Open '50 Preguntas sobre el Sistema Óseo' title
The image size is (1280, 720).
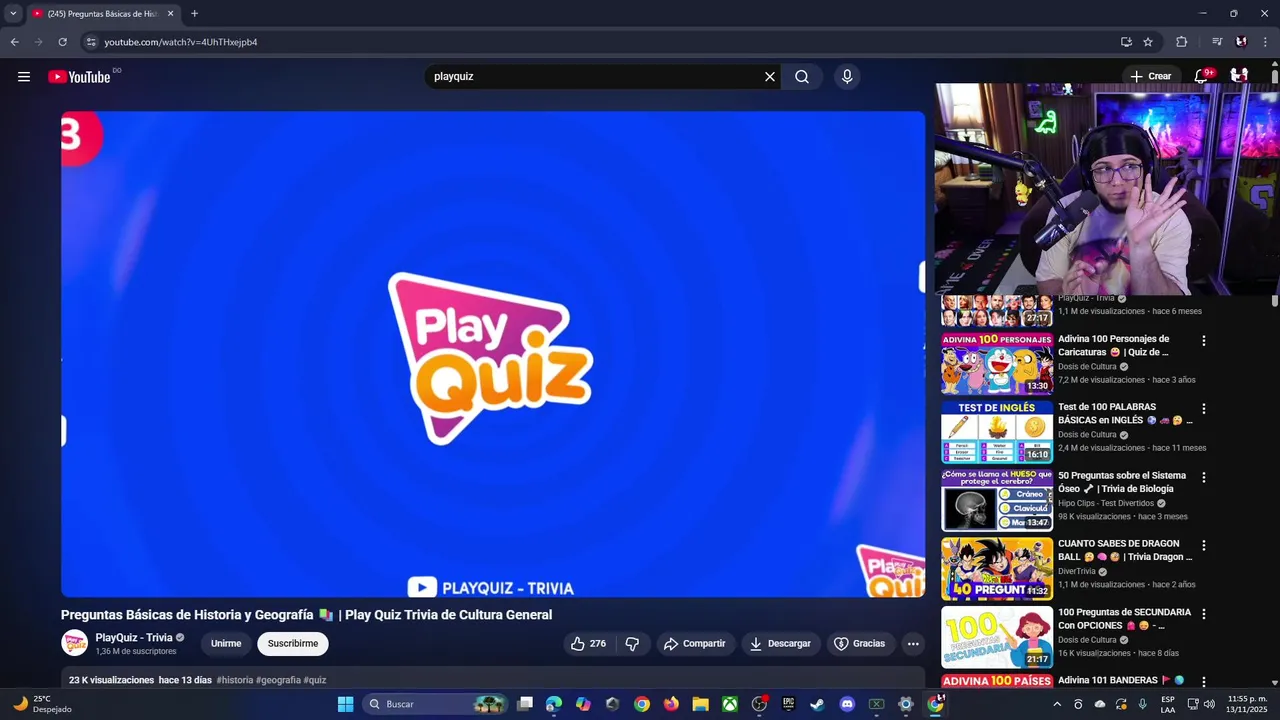(x=1122, y=482)
